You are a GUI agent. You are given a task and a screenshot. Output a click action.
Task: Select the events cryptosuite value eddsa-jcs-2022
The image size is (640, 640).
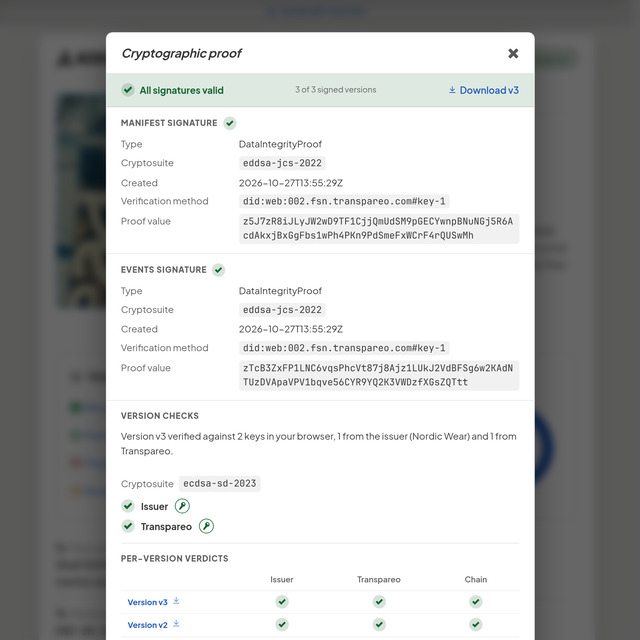tap(282, 310)
